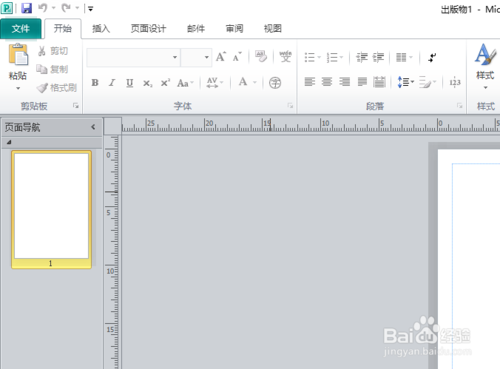Click the 剪切 (Cut) button
500x369 pixels.
tap(53, 51)
